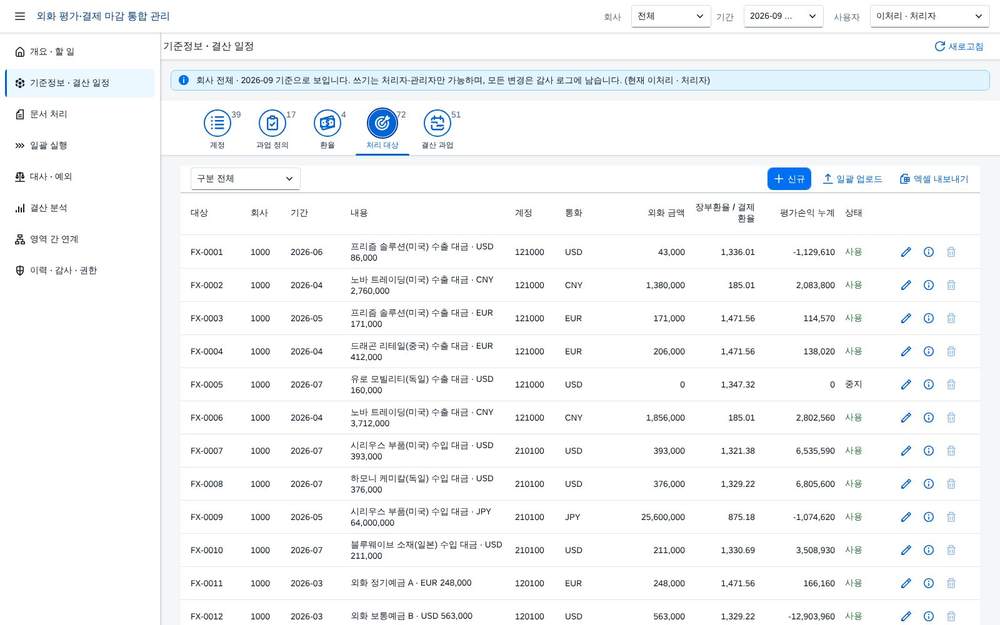Delete row FX-0007 with trash icon
This screenshot has width=1000, height=625.
951,451
